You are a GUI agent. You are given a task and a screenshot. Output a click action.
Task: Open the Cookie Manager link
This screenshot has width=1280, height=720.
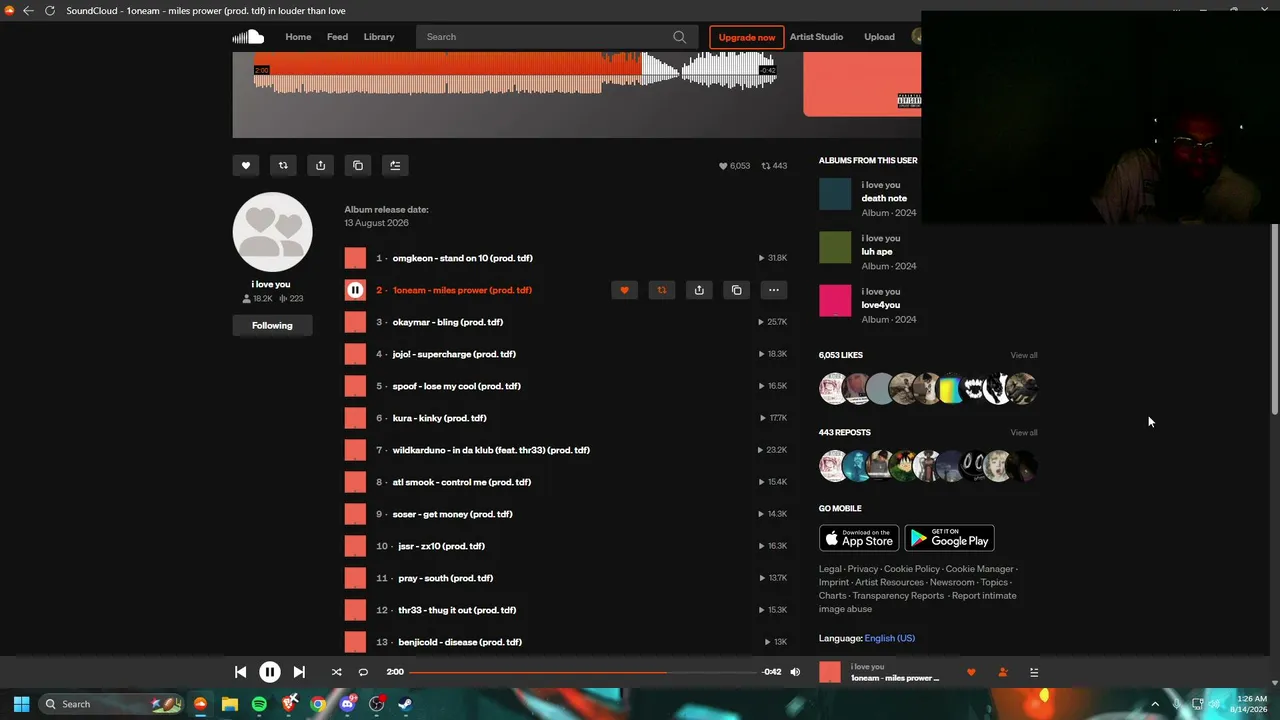click(x=980, y=569)
